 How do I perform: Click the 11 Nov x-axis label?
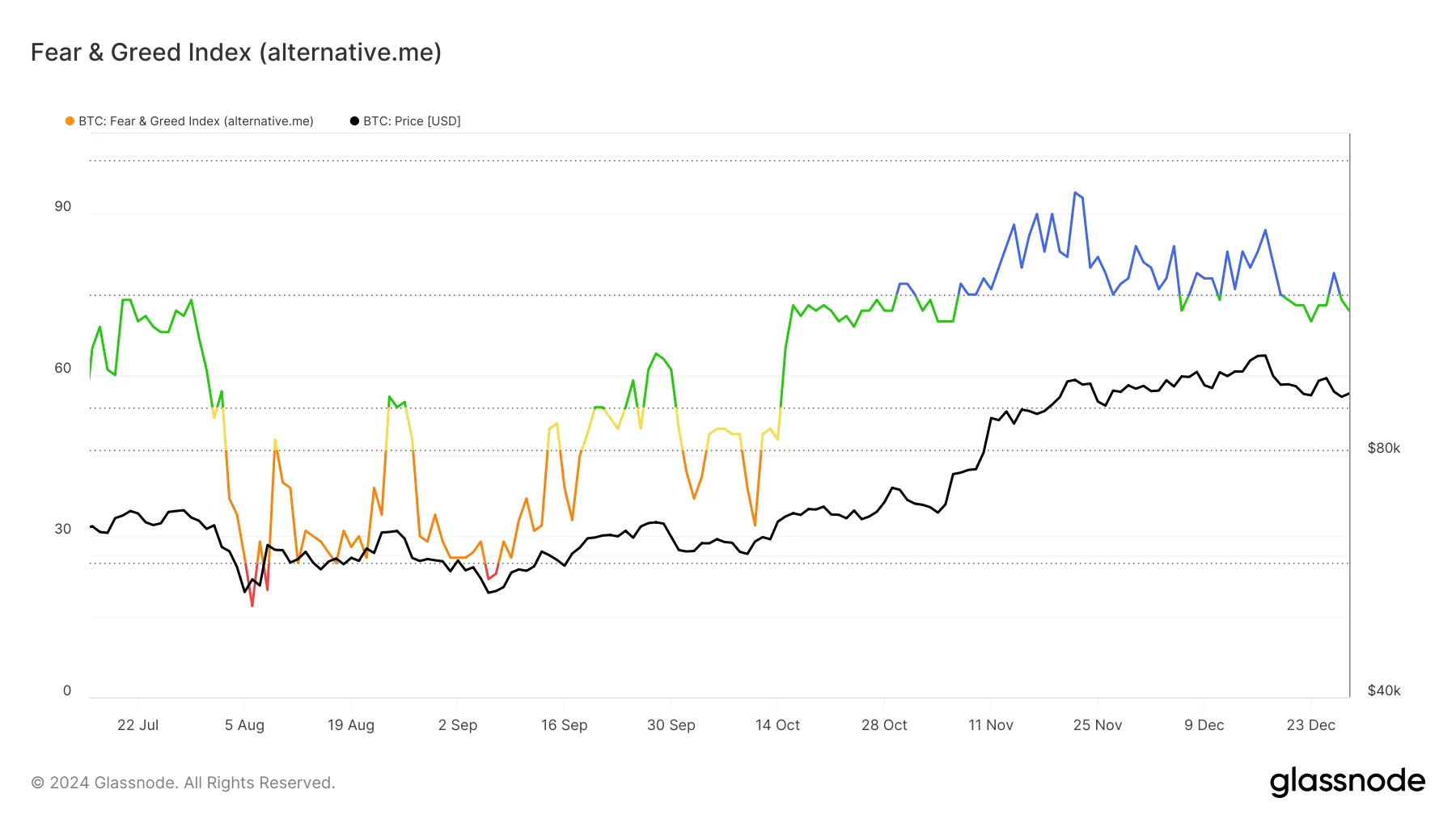pos(991,725)
